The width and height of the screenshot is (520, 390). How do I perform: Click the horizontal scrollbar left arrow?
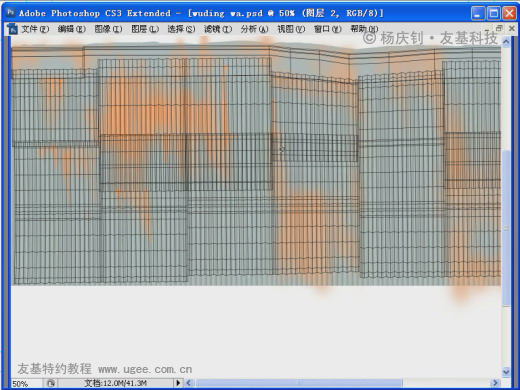(189, 383)
